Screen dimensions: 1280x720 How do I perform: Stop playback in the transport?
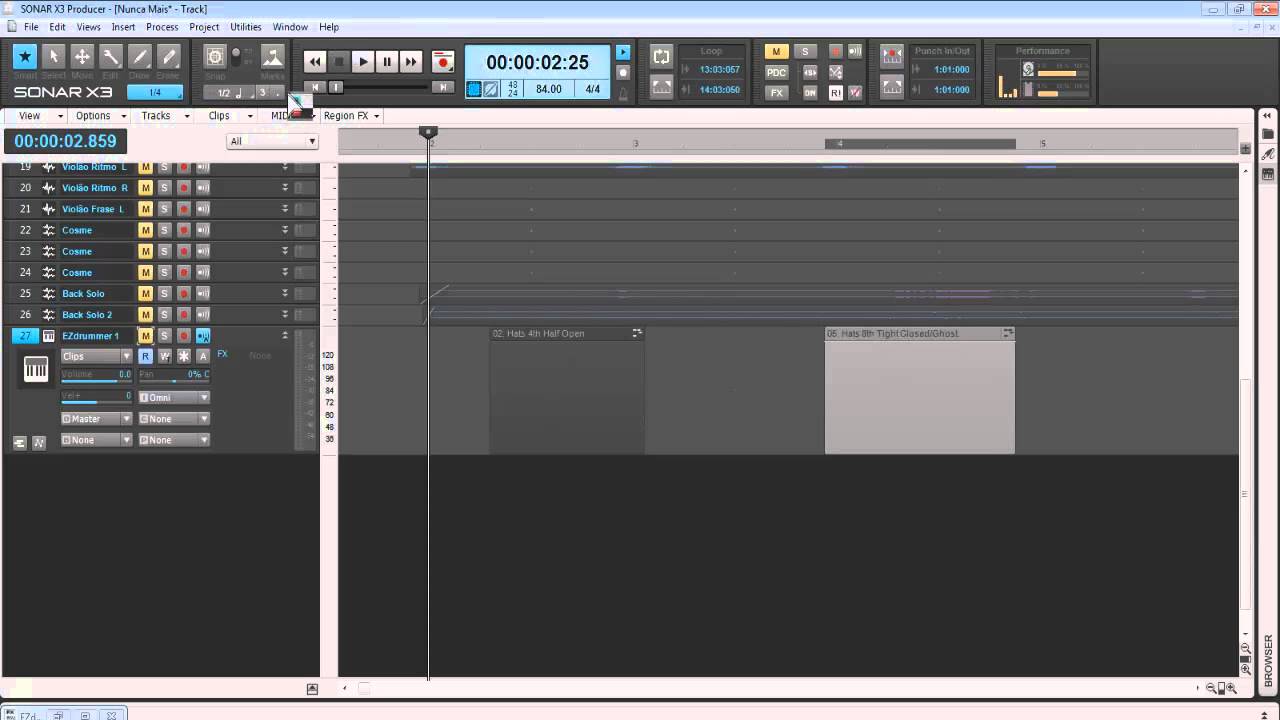click(x=339, y=62)
